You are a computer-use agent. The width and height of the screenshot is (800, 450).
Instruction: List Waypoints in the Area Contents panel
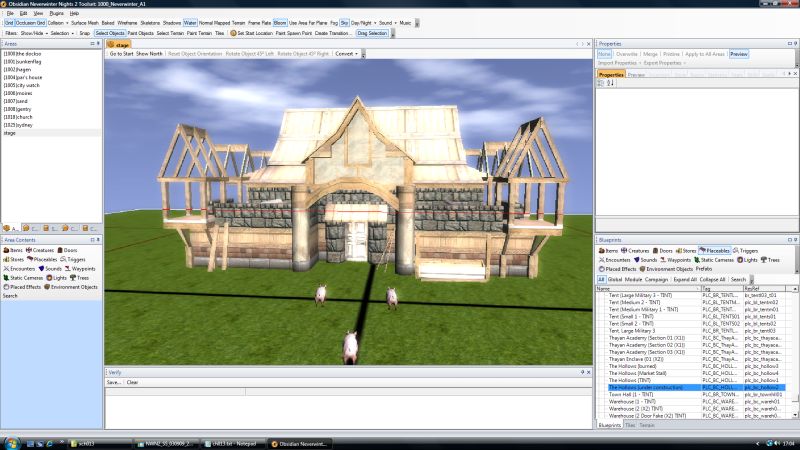[x=80, y=268]
